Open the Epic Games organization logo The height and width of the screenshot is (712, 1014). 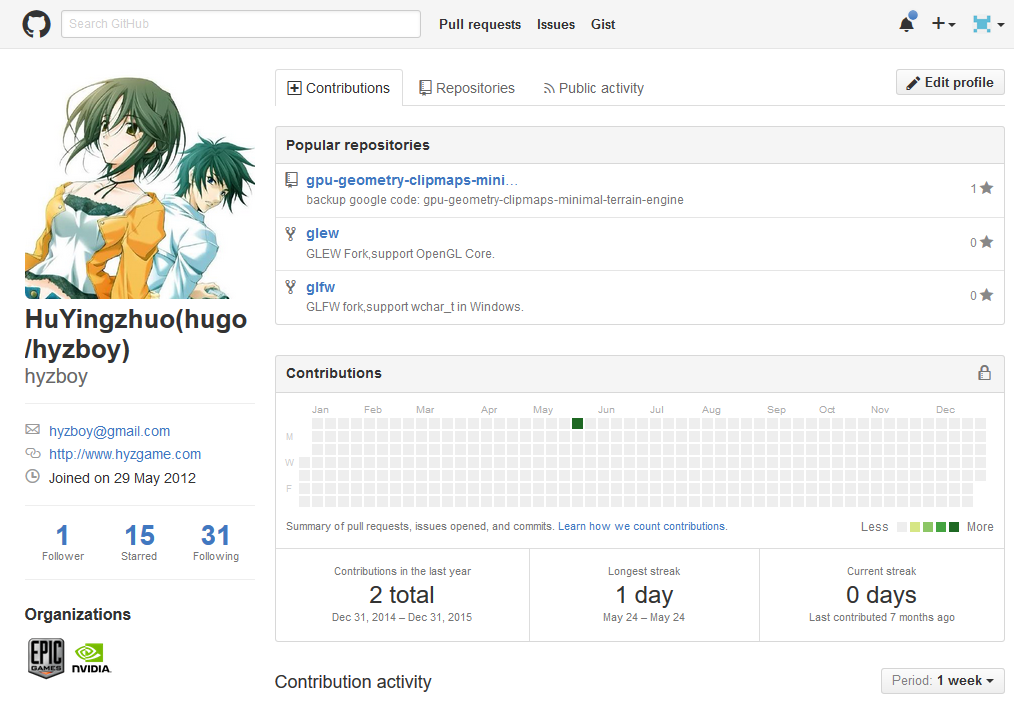tap(46, 658)
